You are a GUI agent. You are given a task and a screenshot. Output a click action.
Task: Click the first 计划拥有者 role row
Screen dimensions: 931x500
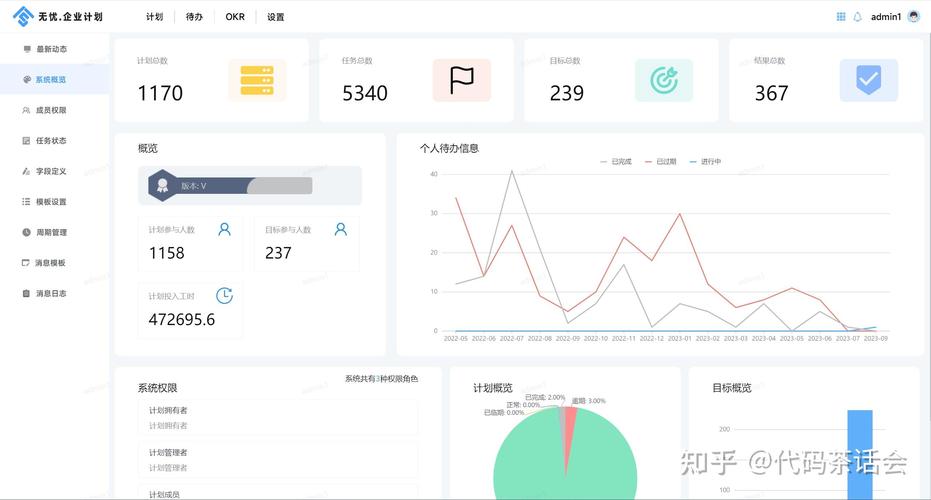pyautogui.click(x=278, y=417)
